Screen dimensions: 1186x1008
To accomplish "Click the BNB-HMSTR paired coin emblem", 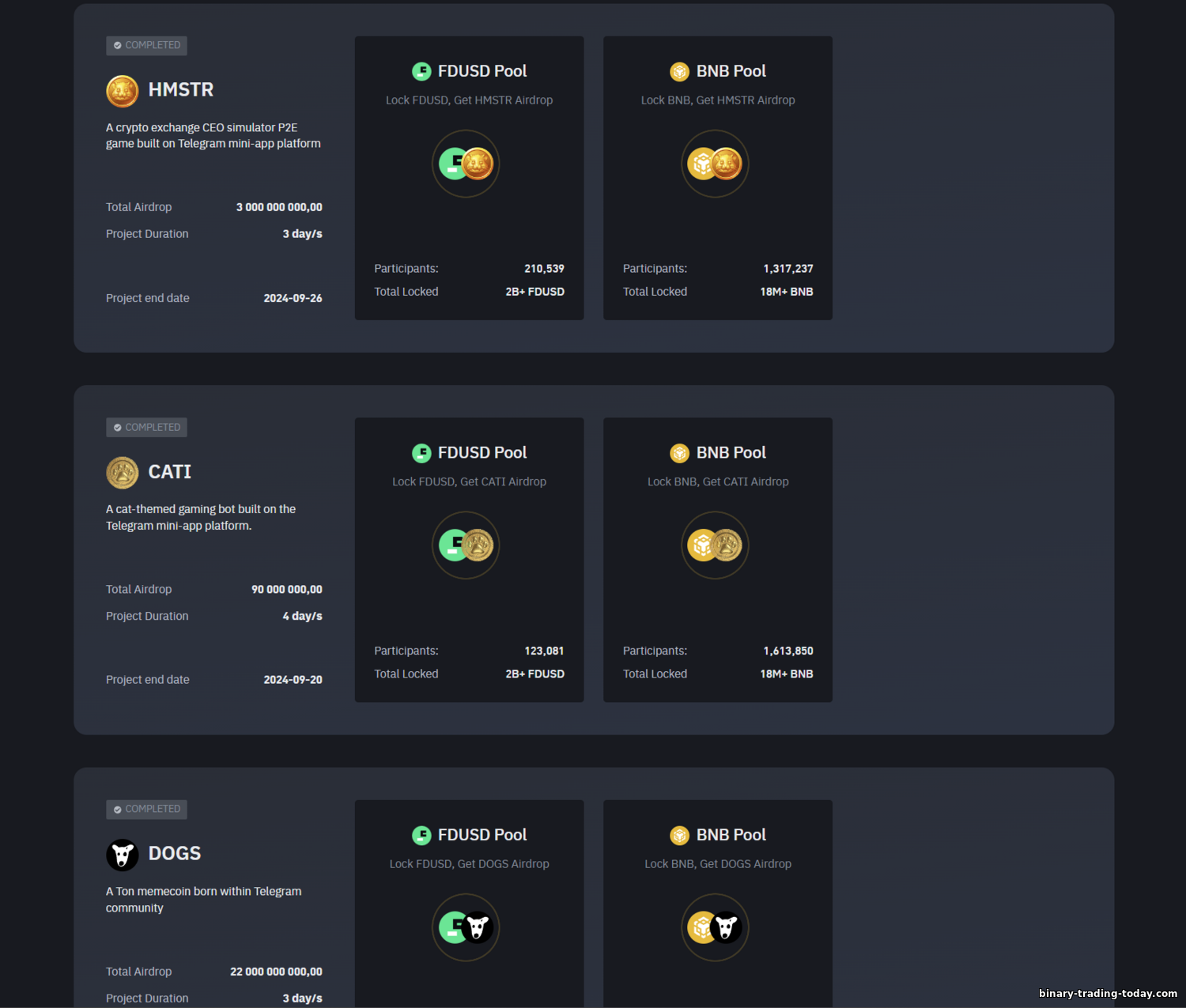I will pos(715,164).
